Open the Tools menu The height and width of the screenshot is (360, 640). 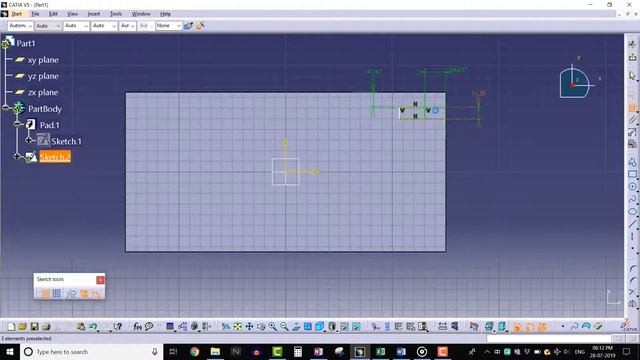click(x=116, y=14)
